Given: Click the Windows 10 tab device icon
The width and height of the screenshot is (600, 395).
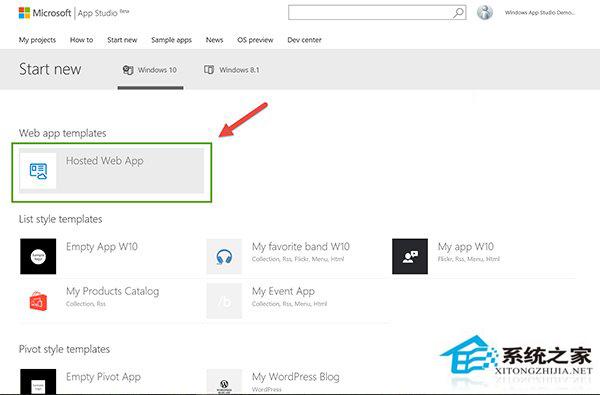Looking at the screenshot, I should coord(128,70).
